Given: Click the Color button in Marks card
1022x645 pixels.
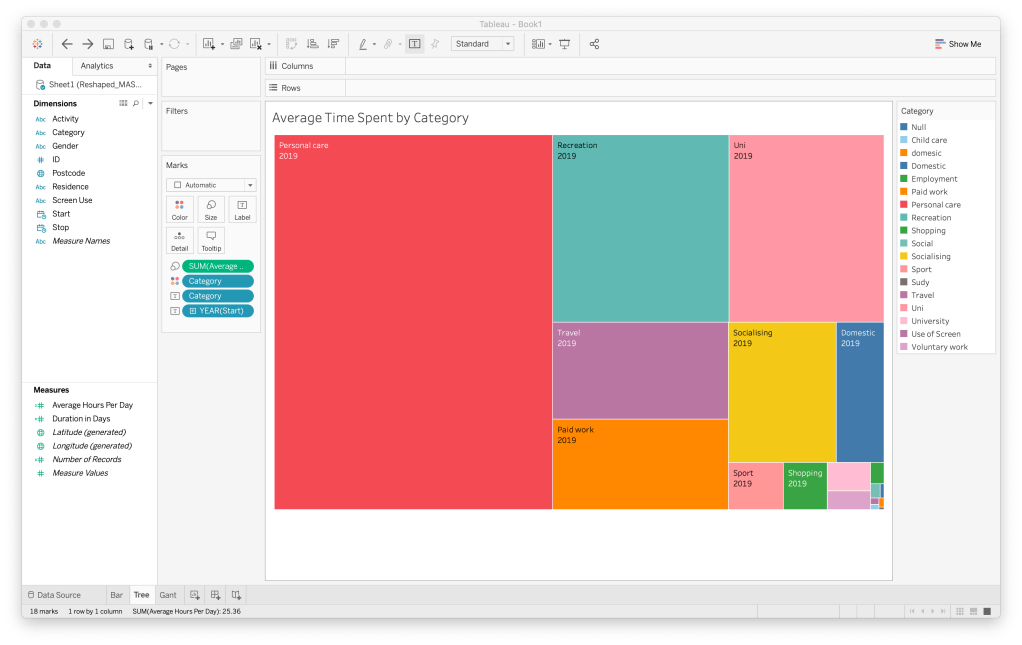Looking at the screenshot, I should (180, 209).
